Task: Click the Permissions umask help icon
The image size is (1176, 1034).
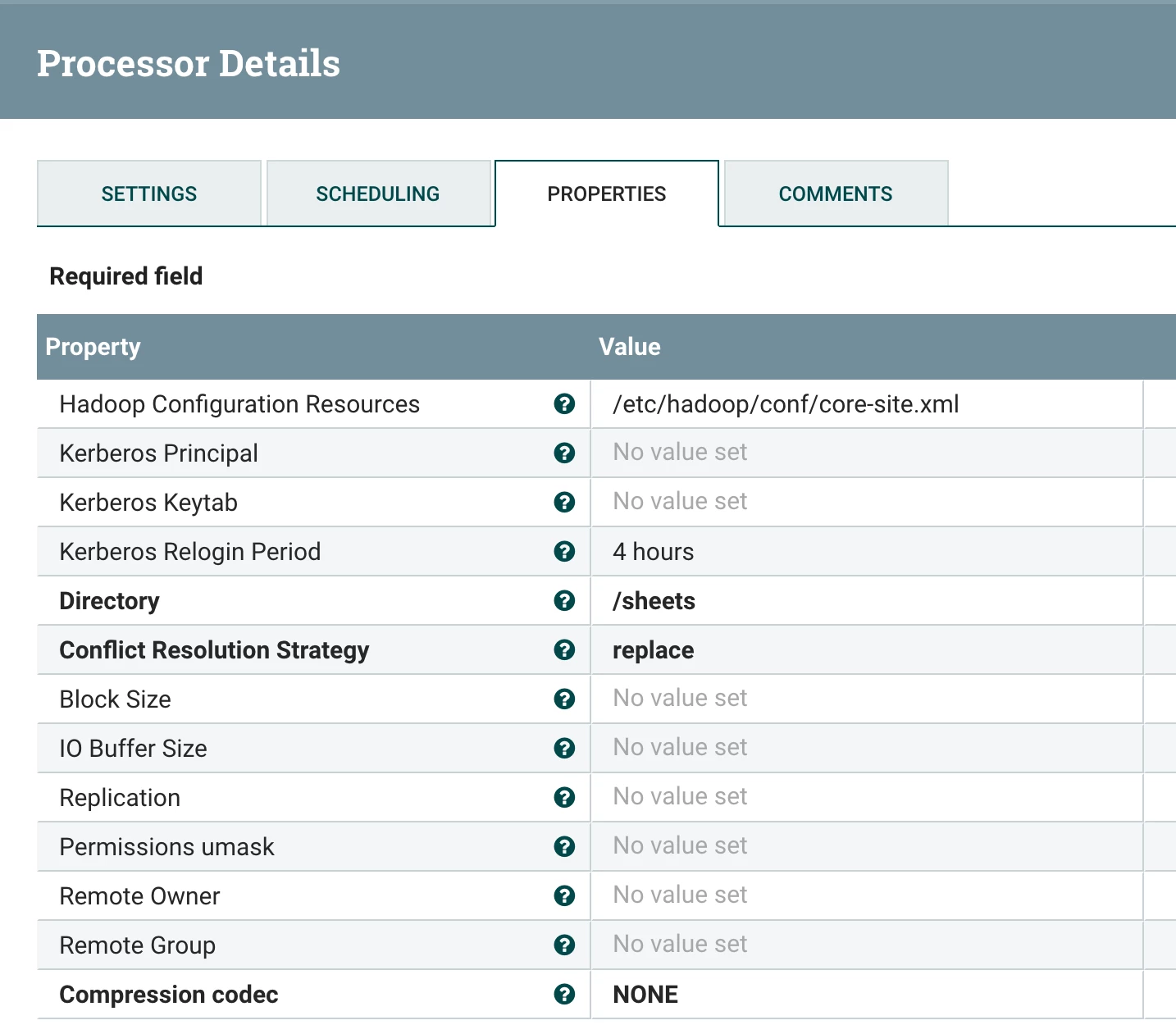Action: (x=564, y=846)
